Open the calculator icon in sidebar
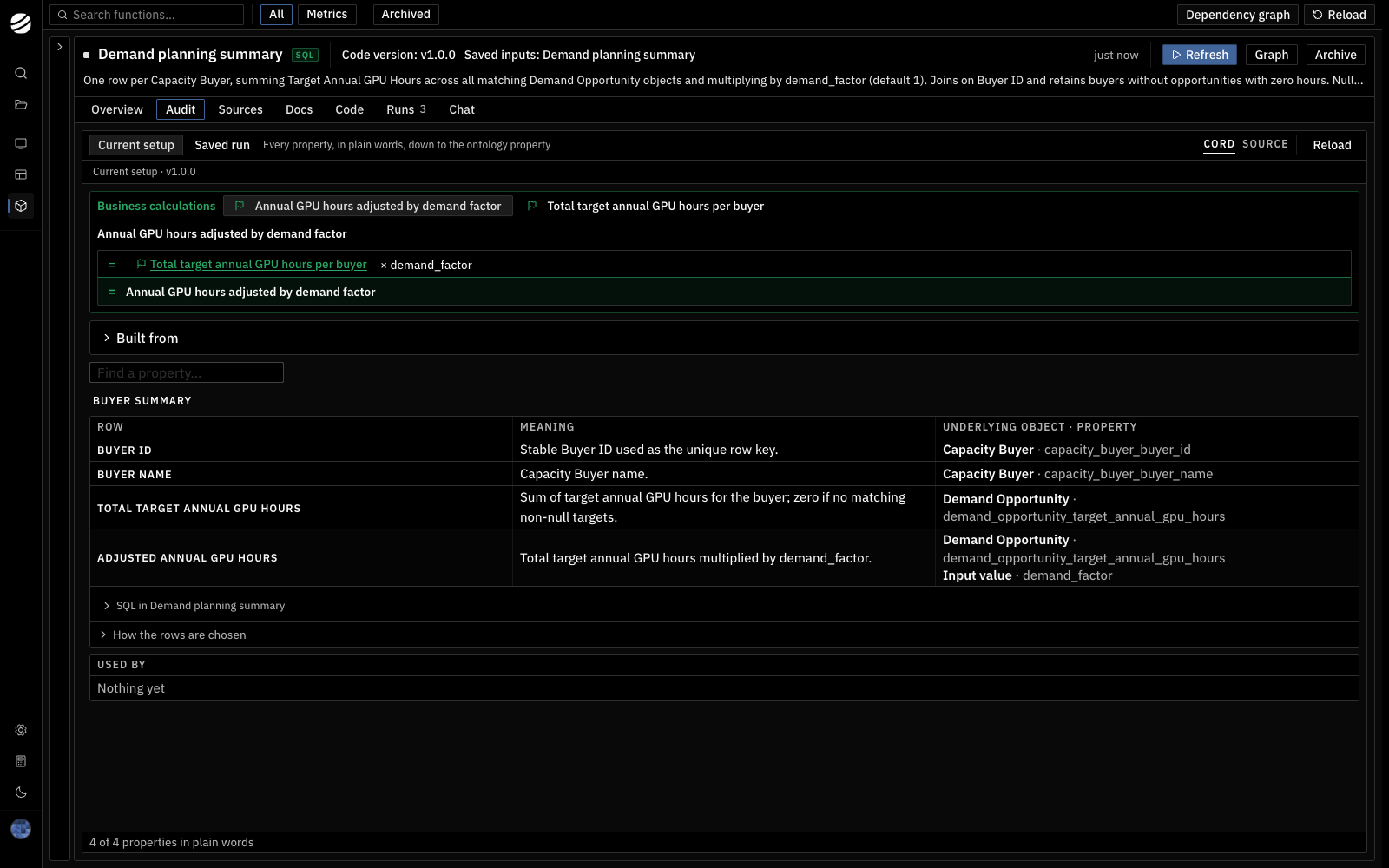 coord(21,761)
